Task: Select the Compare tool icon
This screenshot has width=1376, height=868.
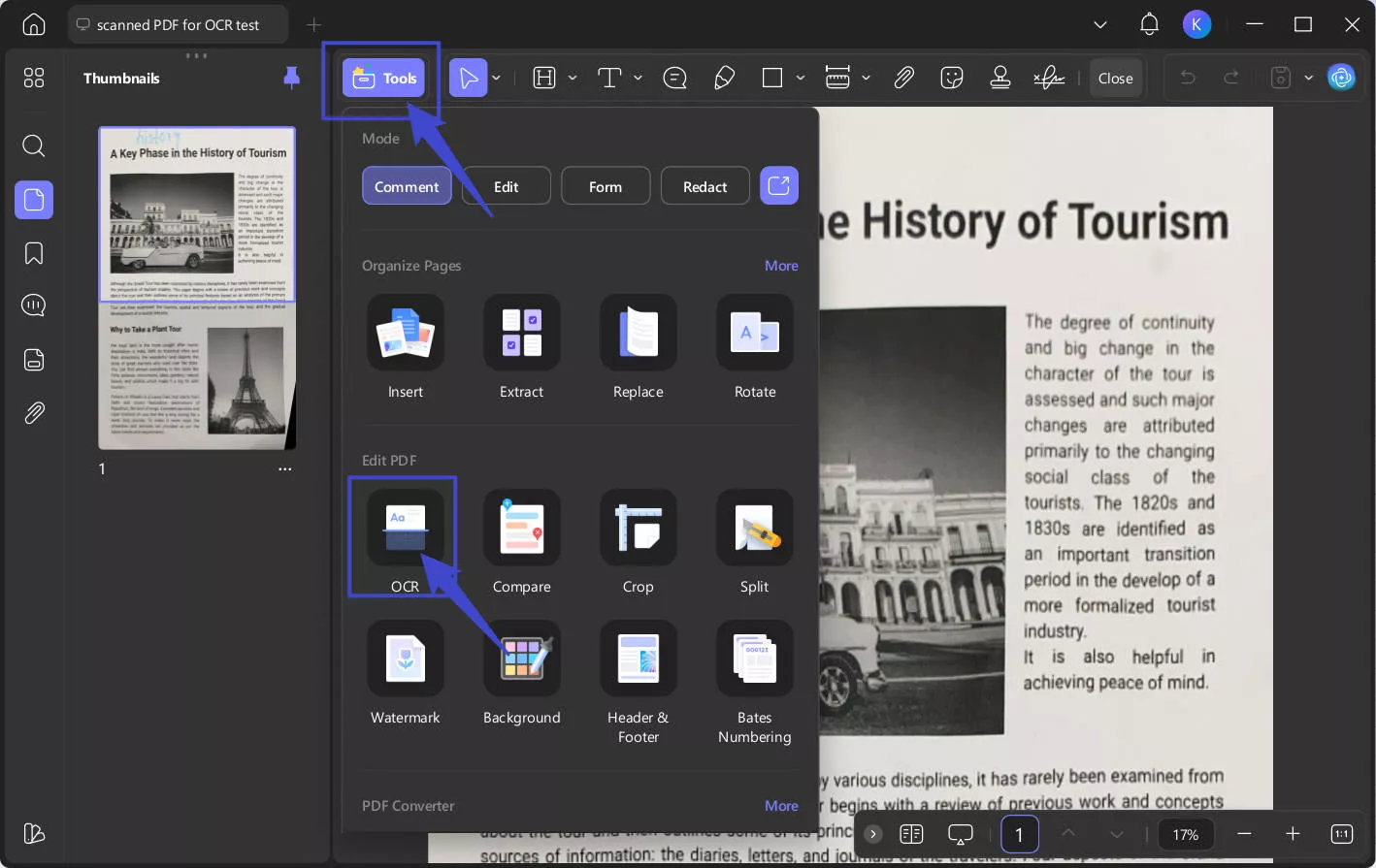Action: 521,529
